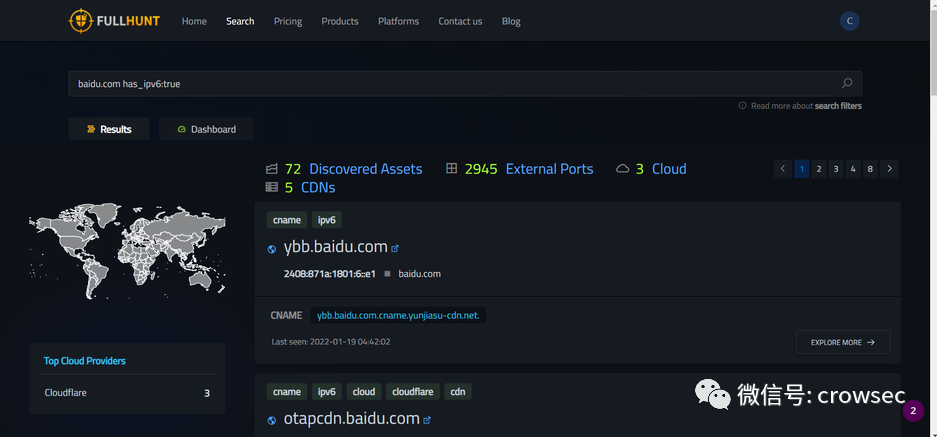Open the Home menu item
Screen dimensions: 937x437
194,21
